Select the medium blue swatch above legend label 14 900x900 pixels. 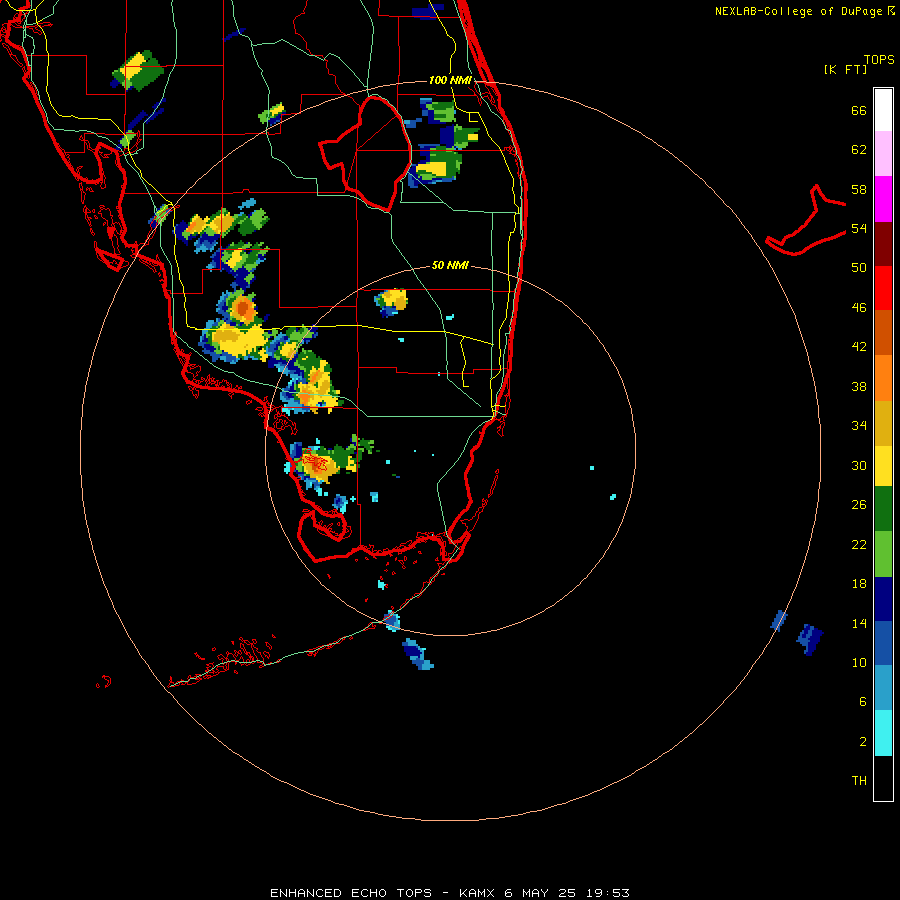coord(883,643)
